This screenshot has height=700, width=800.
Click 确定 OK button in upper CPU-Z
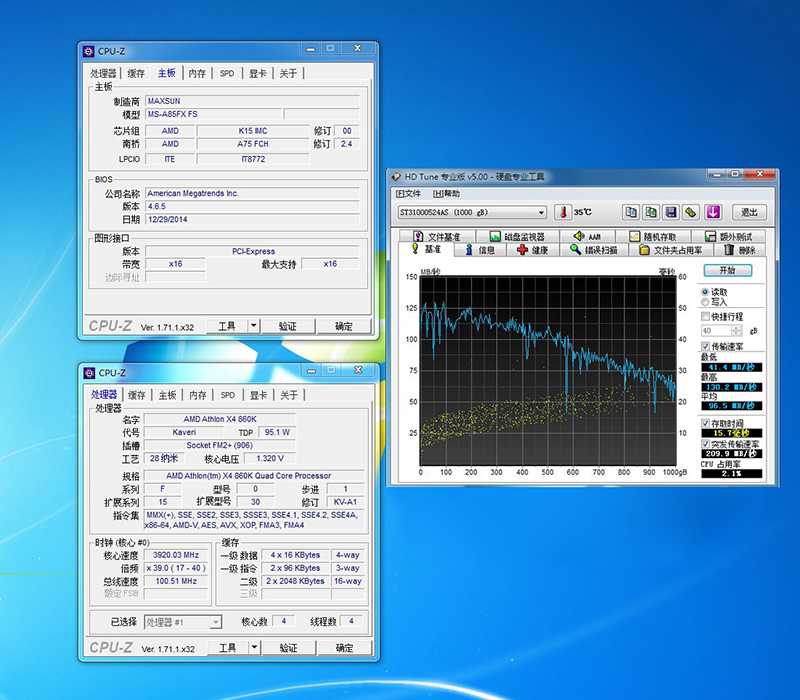point(343,326)
